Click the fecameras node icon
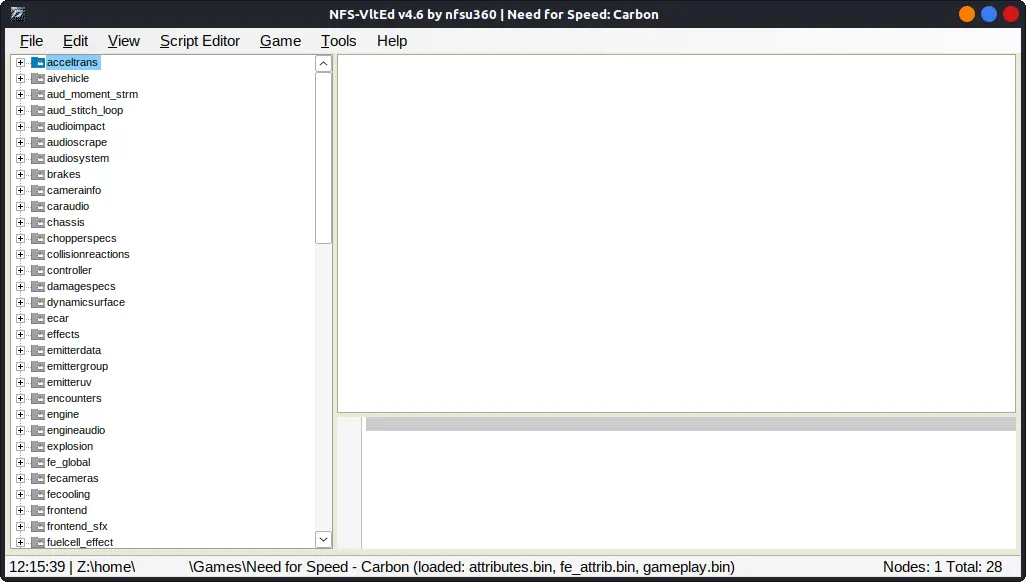1026x582 pixels. (x=38, y=479)
